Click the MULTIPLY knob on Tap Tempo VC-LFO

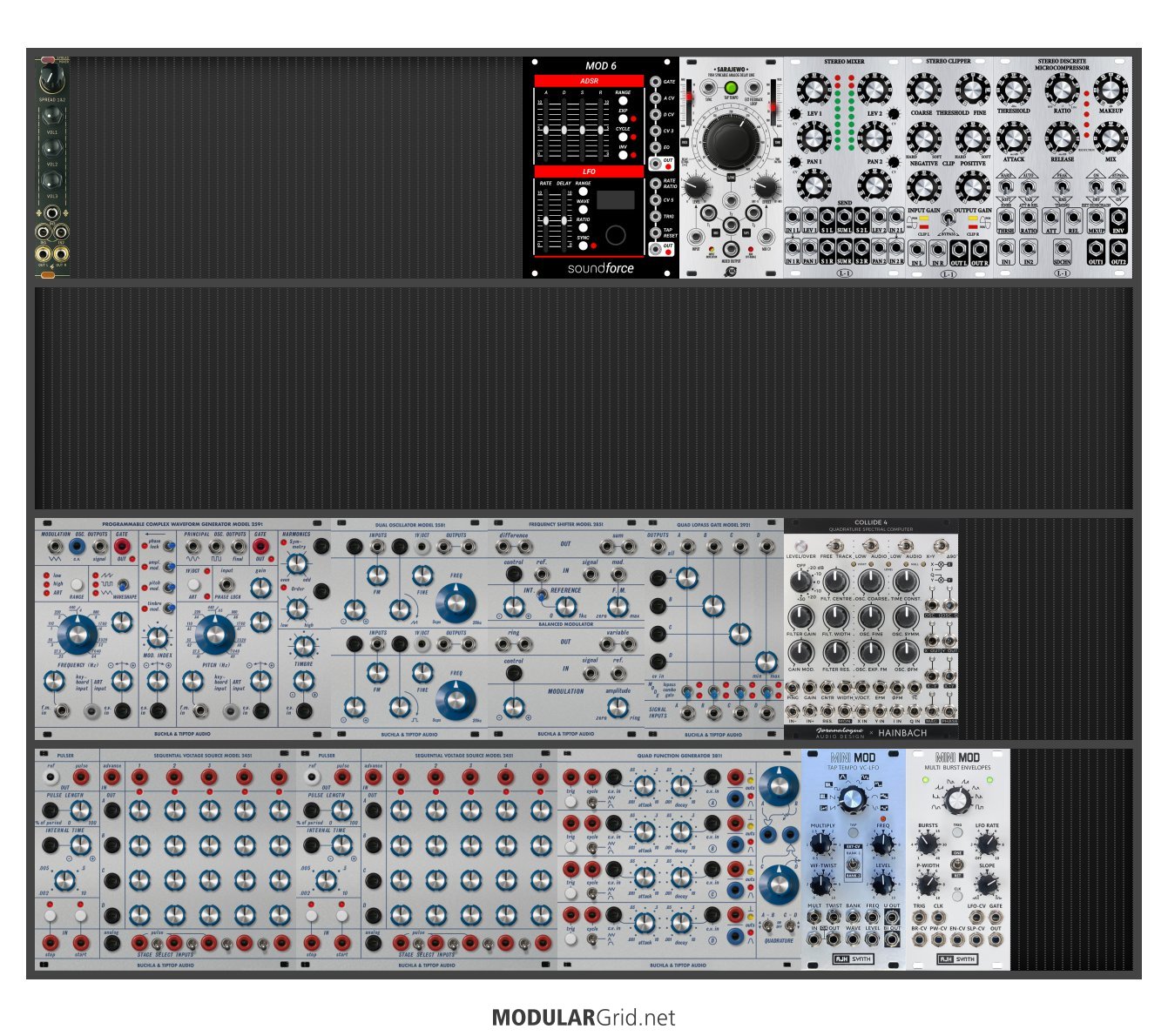821,843
